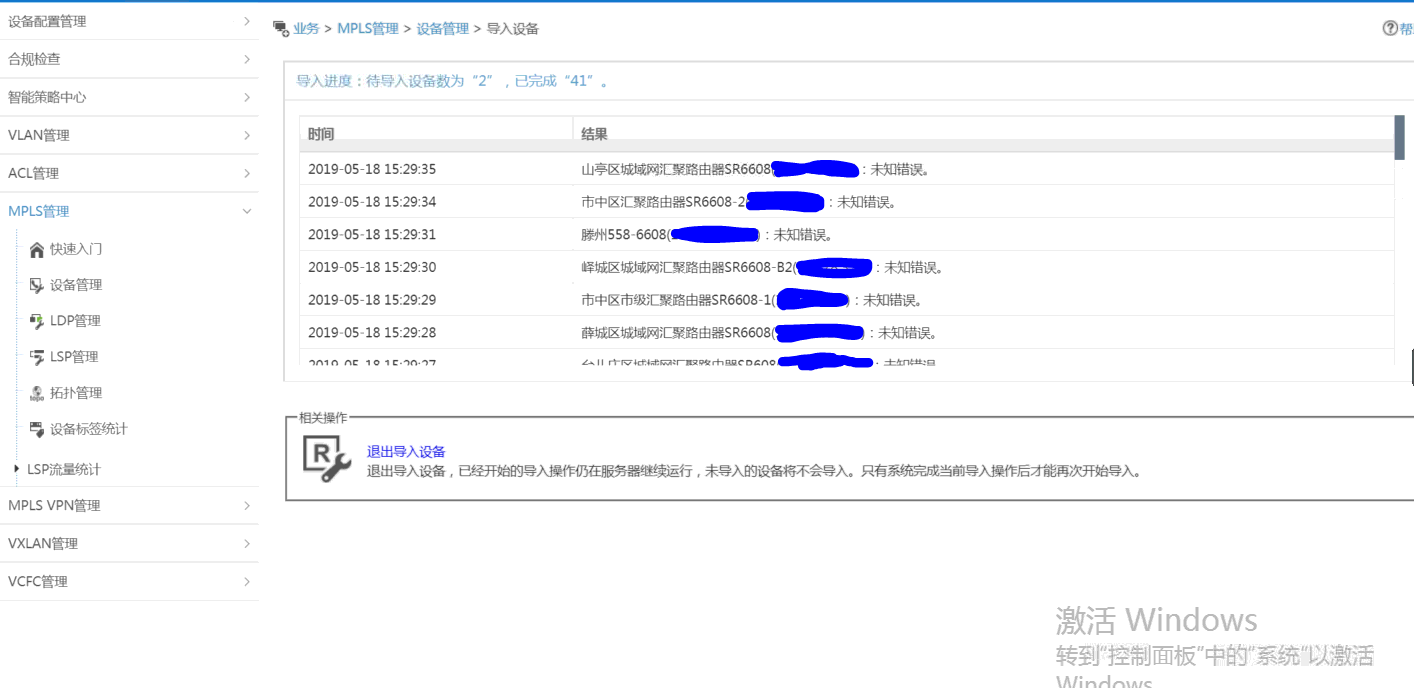Viewport: 1414px width, 688px height.
Task: Select row with time 2019-05-18 15:29:29
Action: click(846, 300)
